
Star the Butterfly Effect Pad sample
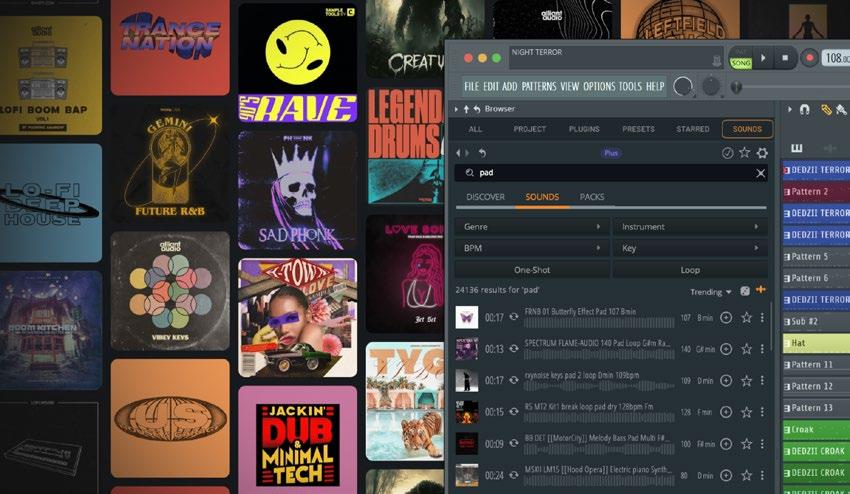point(746,317)
